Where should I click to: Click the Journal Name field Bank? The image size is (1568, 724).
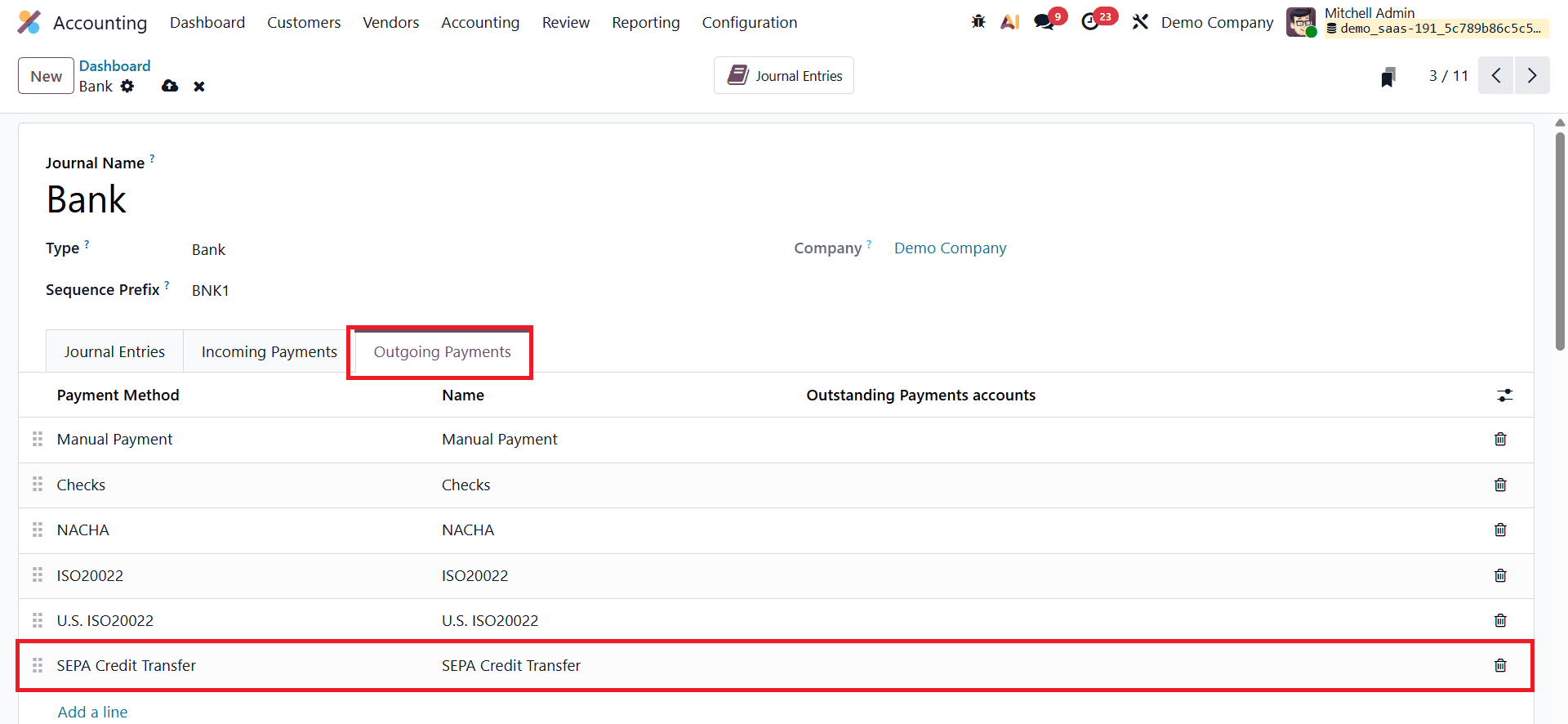point(87,199)
